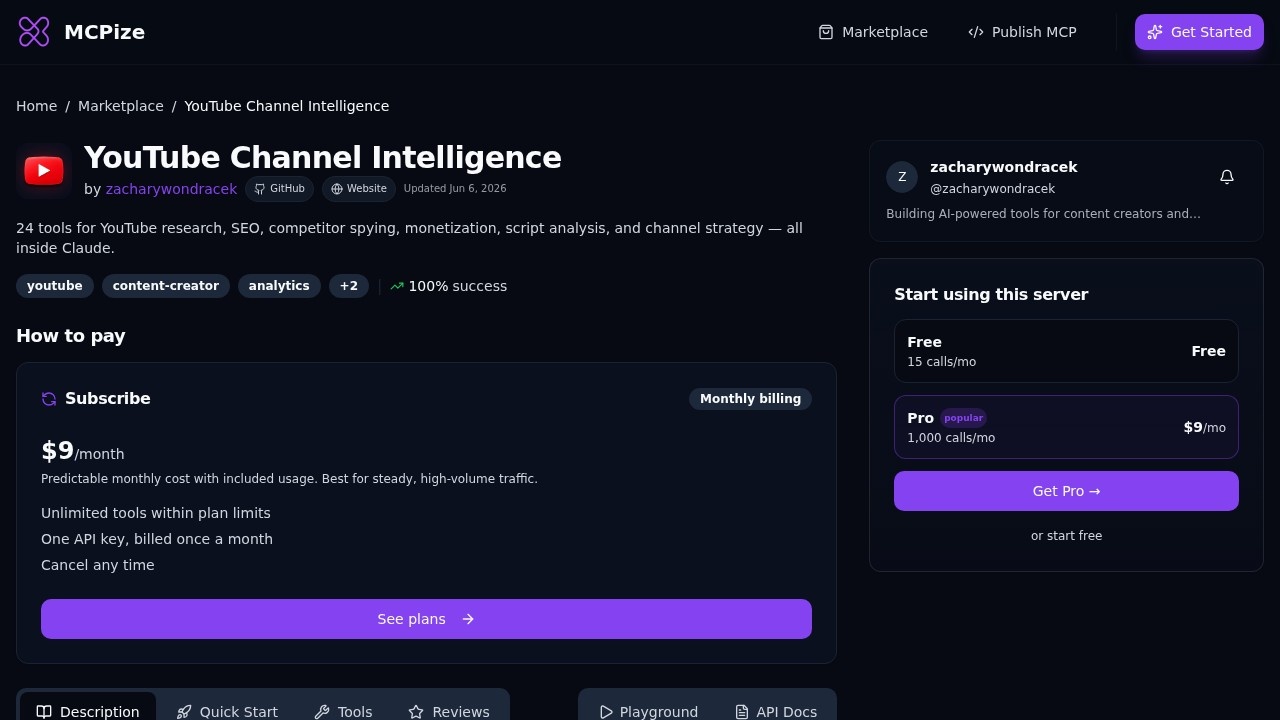Image resolution: width=1280 pixels, height=720 pixels.
Task: Click the 'How to pay' heading
Action: 71,336
